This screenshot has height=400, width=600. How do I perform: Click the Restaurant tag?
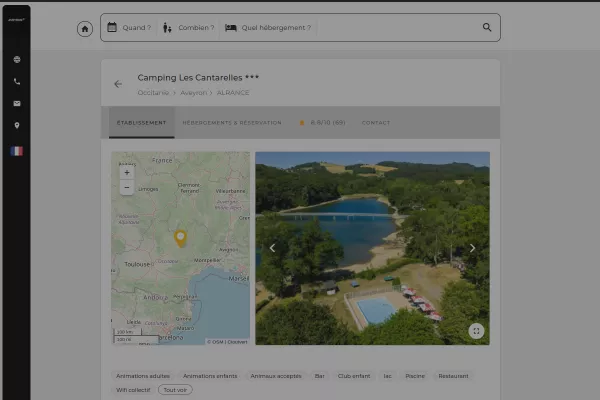[x=453, y=376]
